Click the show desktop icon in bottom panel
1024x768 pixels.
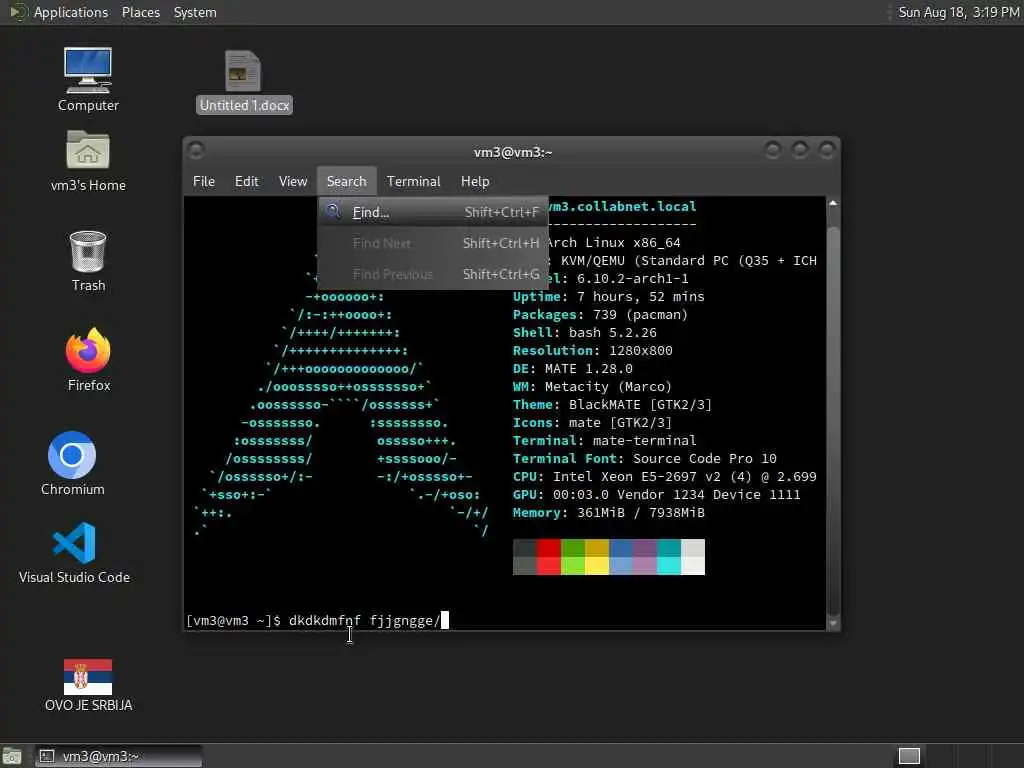coord(12,756)
